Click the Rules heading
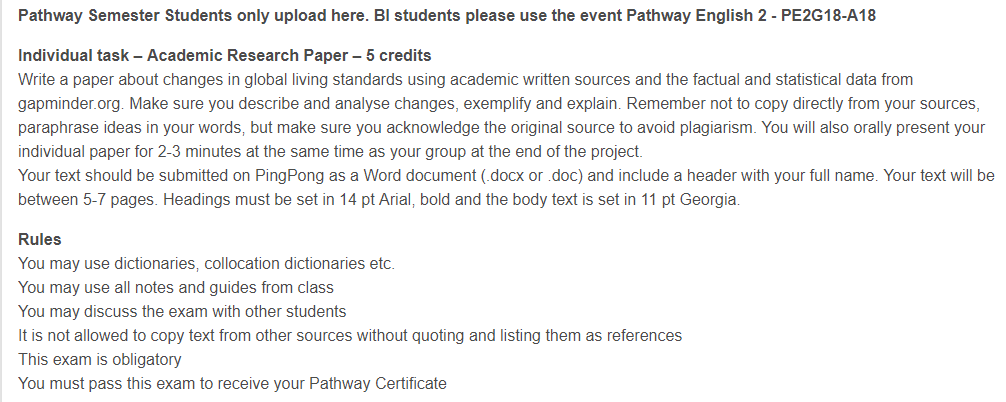Viewport: 1006px width, 402px height. [40, 240]
